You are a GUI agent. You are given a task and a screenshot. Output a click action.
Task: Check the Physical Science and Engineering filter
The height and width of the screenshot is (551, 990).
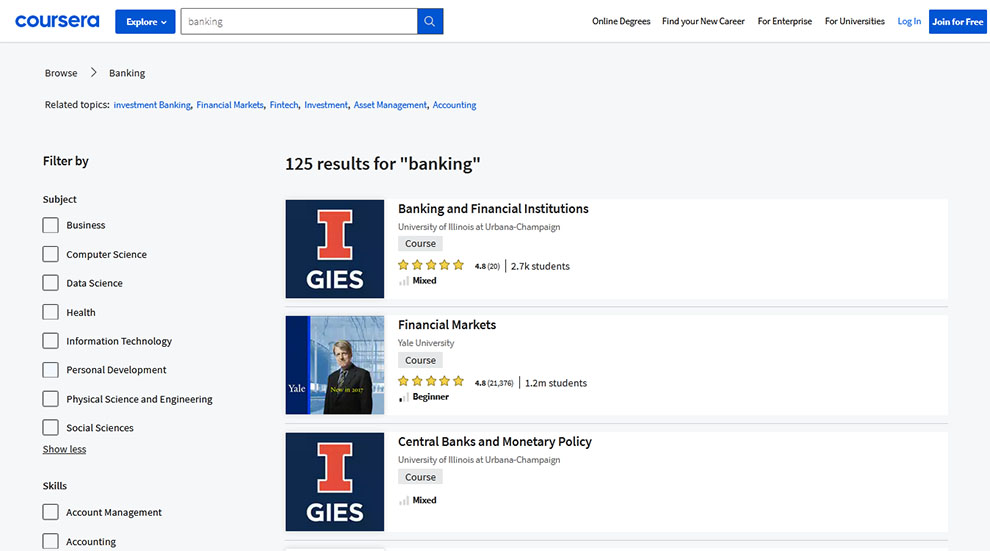(x=51, y=399)
